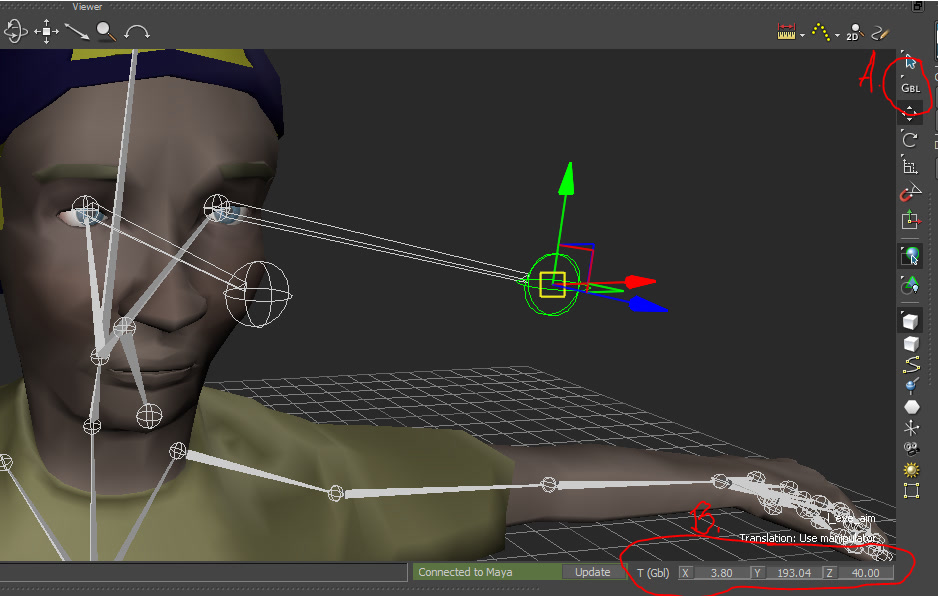This screenshot has height=596, width=938.
Task: Toggle the GBL global coordinate mode
Action: point(910,87)
